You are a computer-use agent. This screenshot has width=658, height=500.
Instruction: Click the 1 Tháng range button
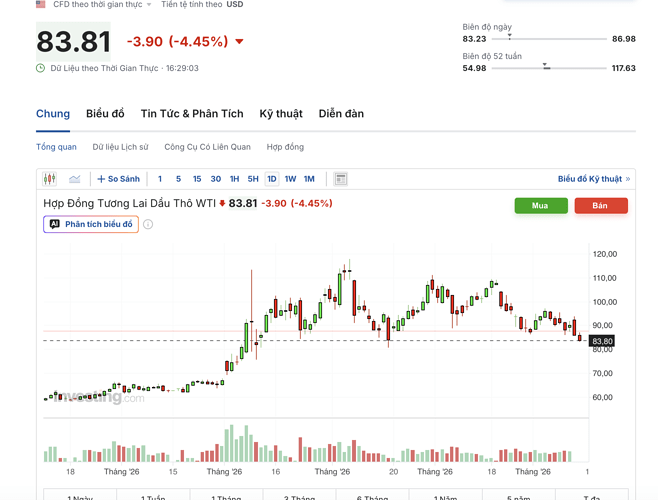click(226, 495)
